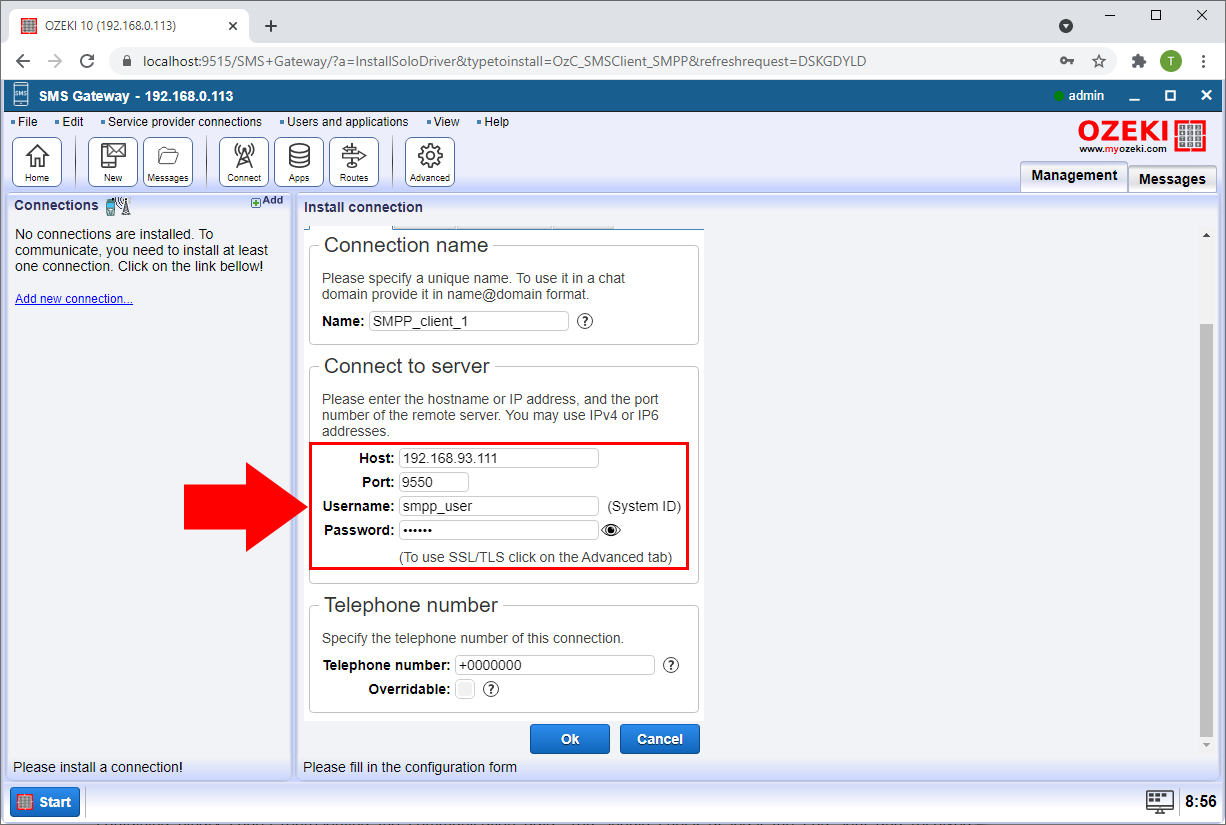Viewport: 1226px width, 825px height.
Task: Go back in the browser
Action: [23, 61]
